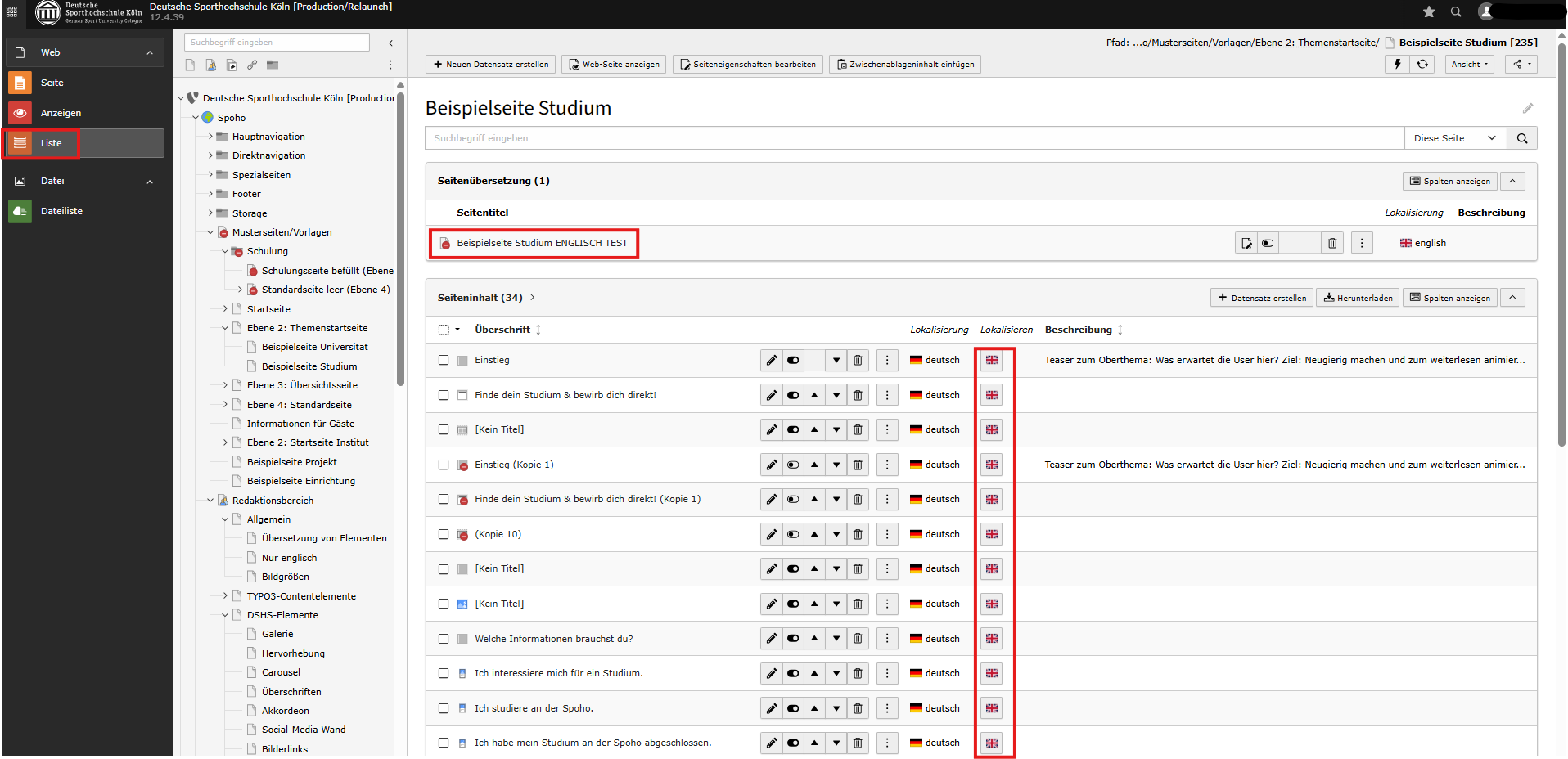
Task: Click the clear cache lightning bolt icon
Action: (x=1398, y=64)
